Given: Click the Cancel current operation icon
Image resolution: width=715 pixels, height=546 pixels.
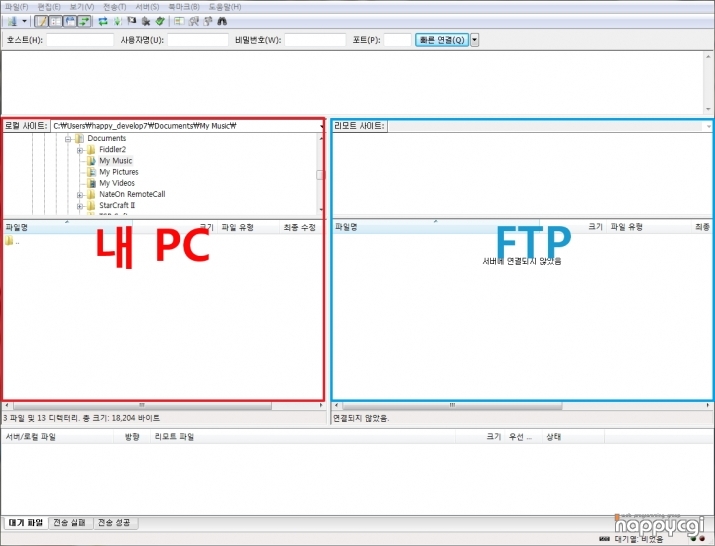Looking at the screenshot, I should (x=132, y=21).
